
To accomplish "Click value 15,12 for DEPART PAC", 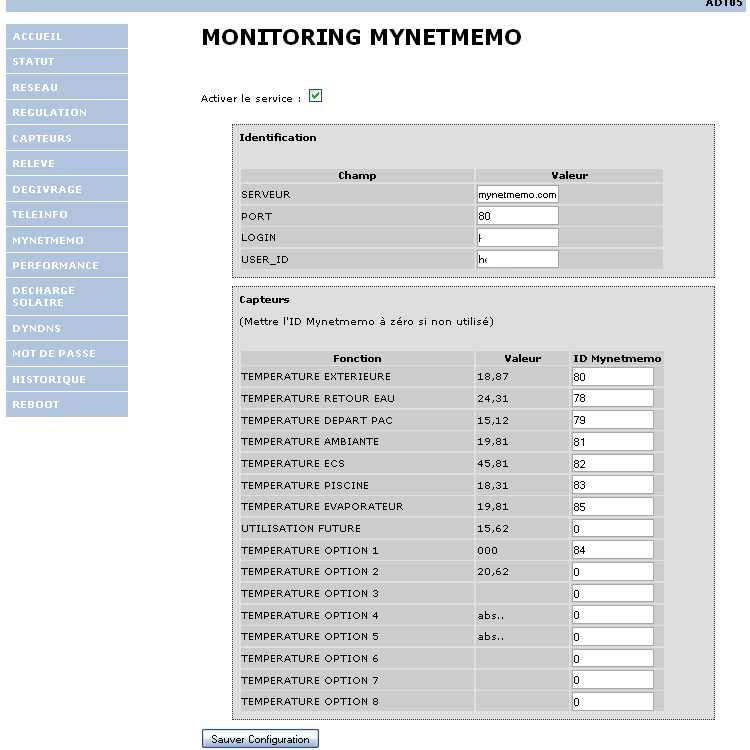I will (x=493, y=420).
